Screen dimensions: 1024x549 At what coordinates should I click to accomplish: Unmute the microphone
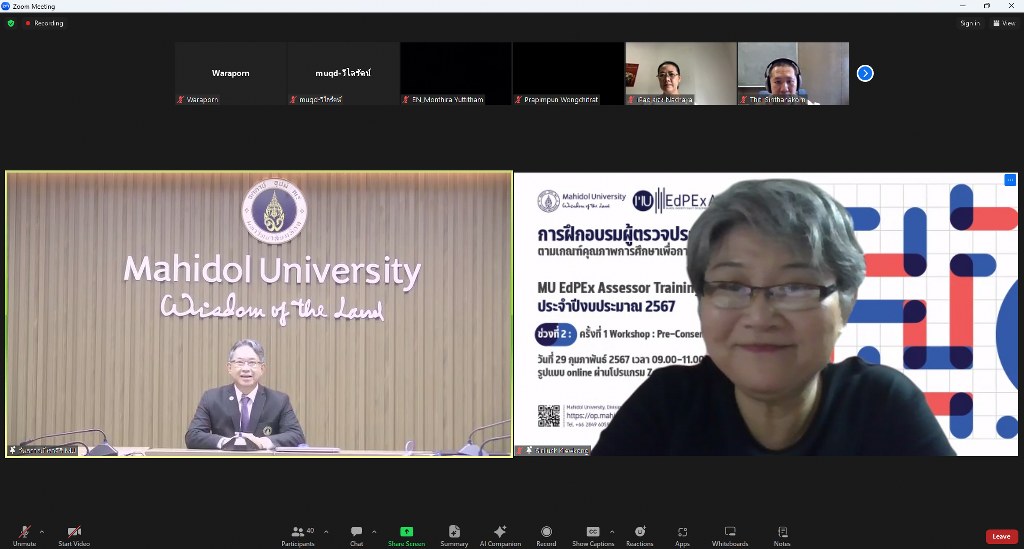click(x=24, y=535)
